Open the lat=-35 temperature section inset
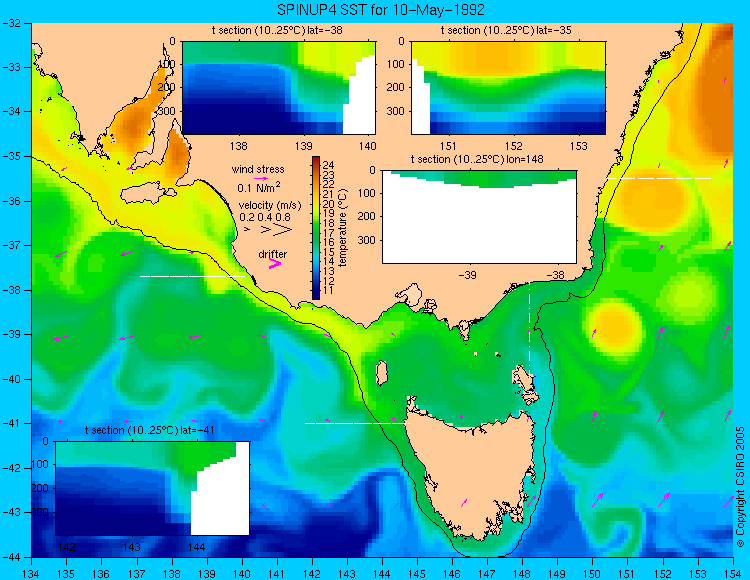 pos(508,88)
